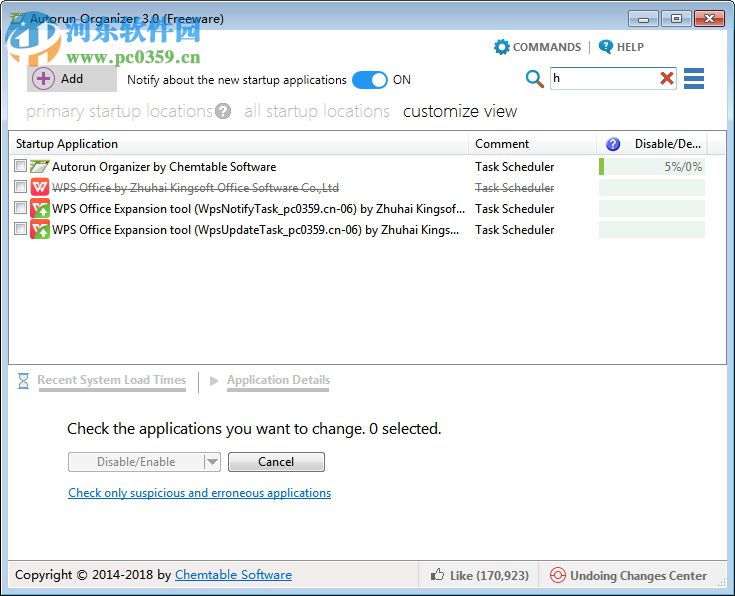The width and height of the screenshot is (735, 596).
Task: Open the Chemtable Software link
Action: click(x=233, y=575)
